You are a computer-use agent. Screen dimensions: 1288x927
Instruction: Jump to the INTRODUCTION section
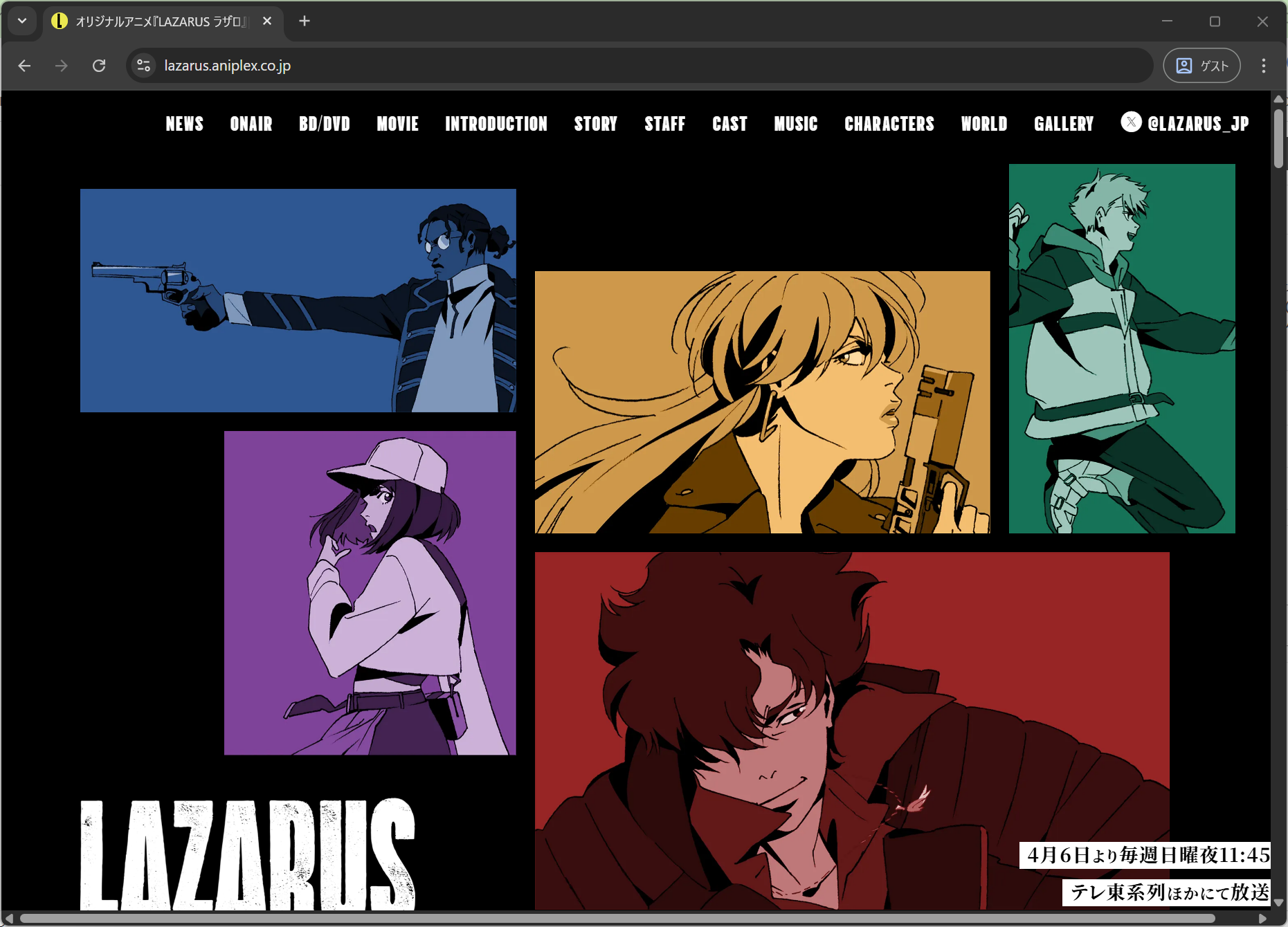pos(496,124)
